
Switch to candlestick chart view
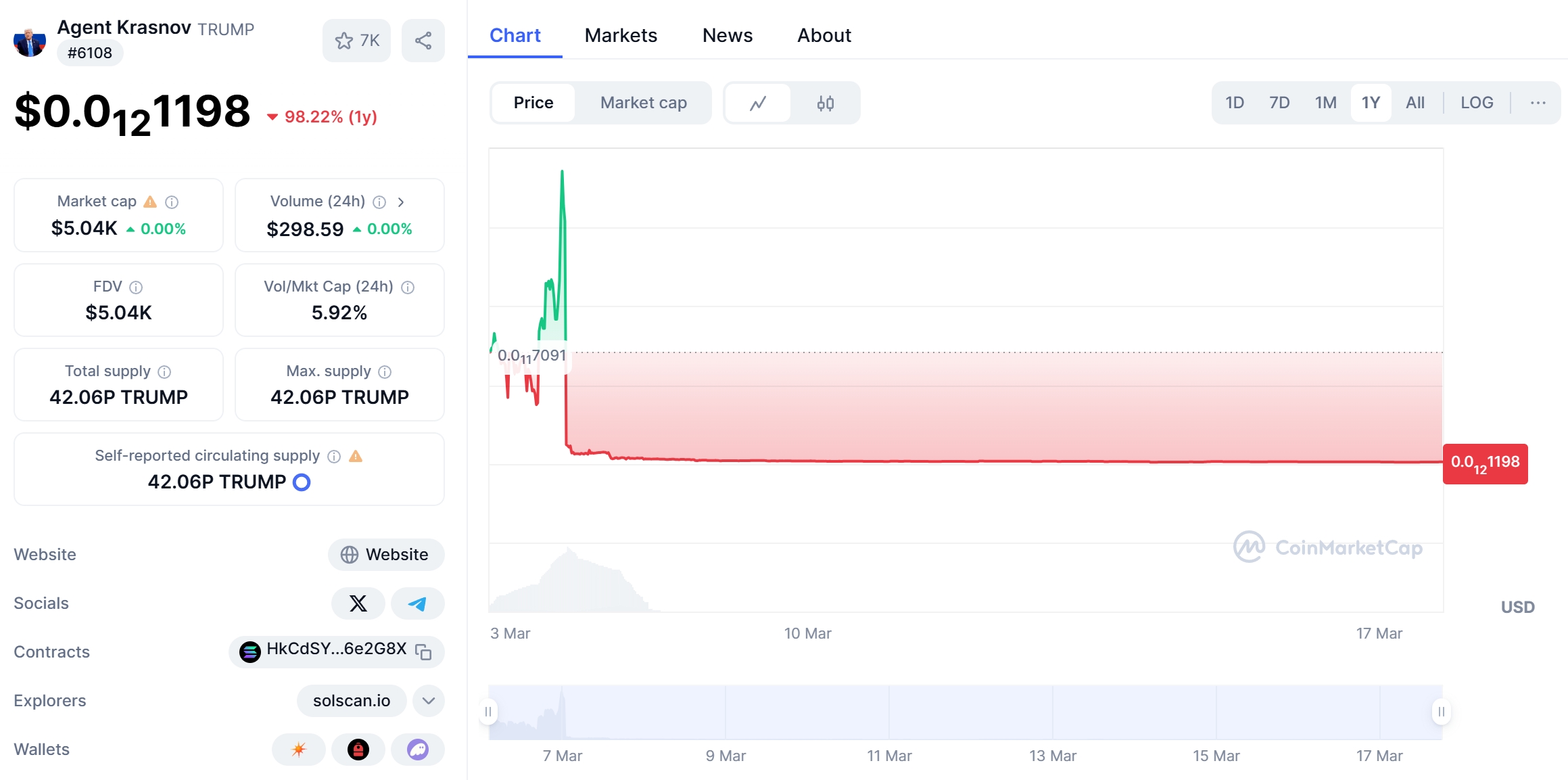point(826,103)
